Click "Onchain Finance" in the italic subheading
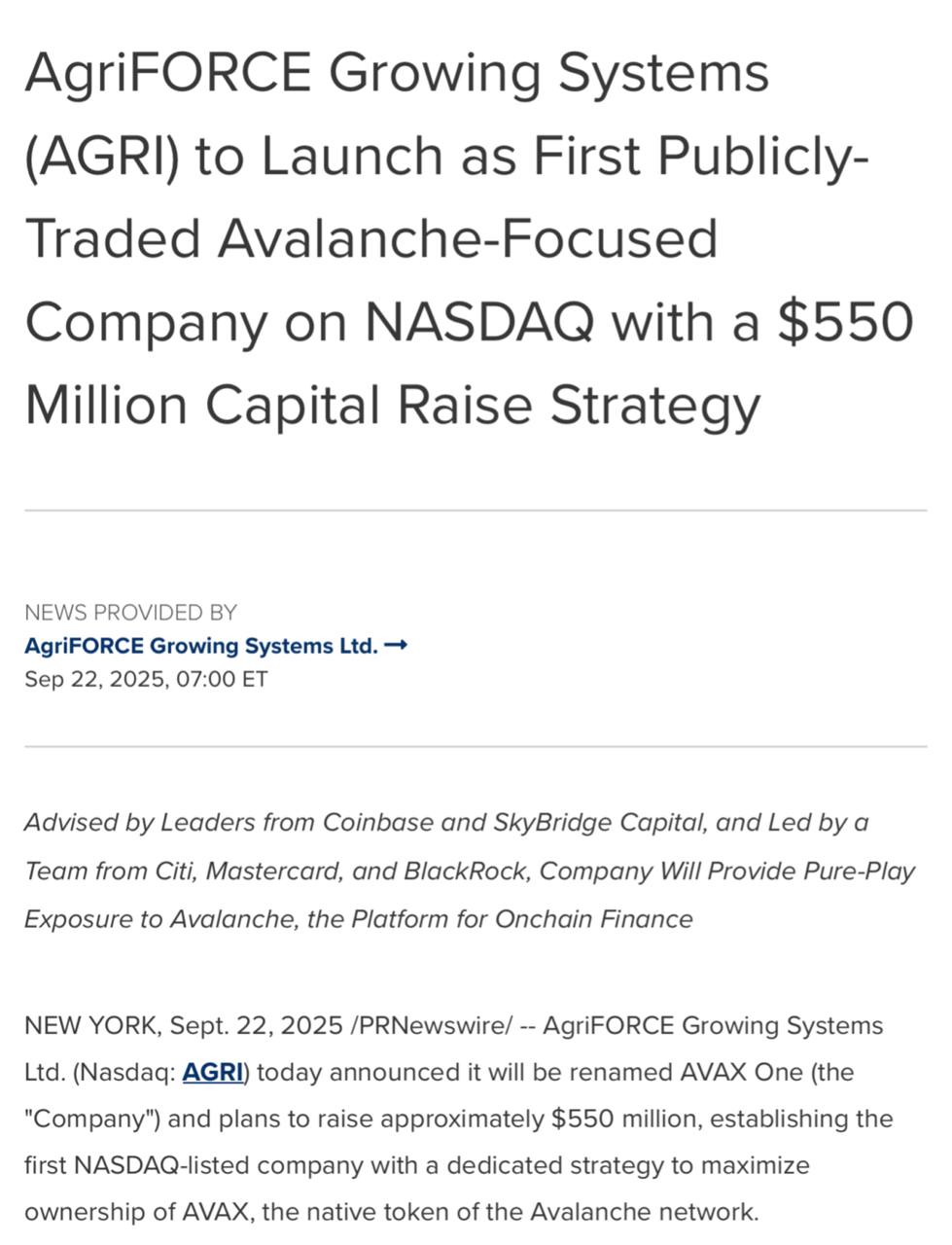 594,919
